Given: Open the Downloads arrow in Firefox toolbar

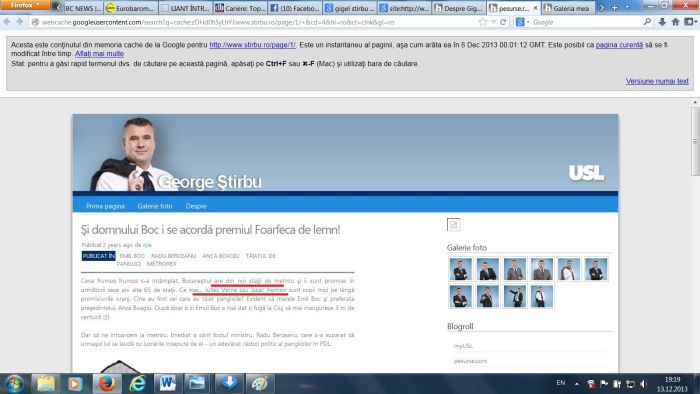Looking at the screenshot, I should [x=662, y=22].
